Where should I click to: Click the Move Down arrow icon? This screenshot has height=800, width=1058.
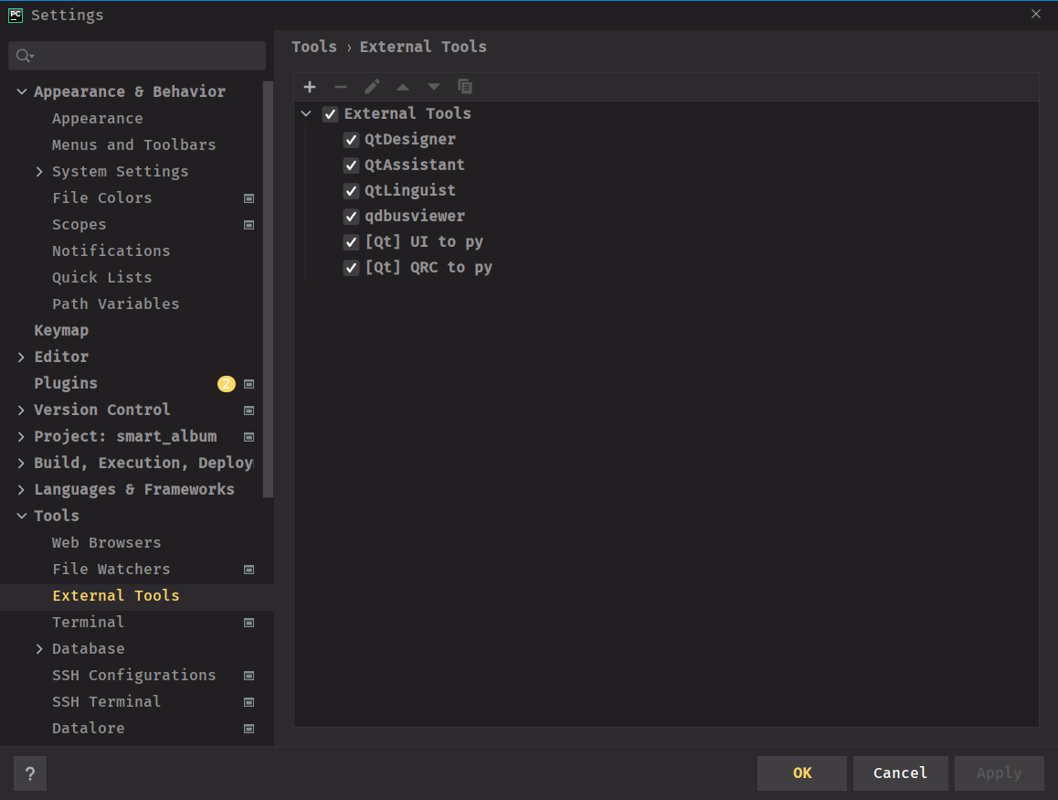[434, 87]
